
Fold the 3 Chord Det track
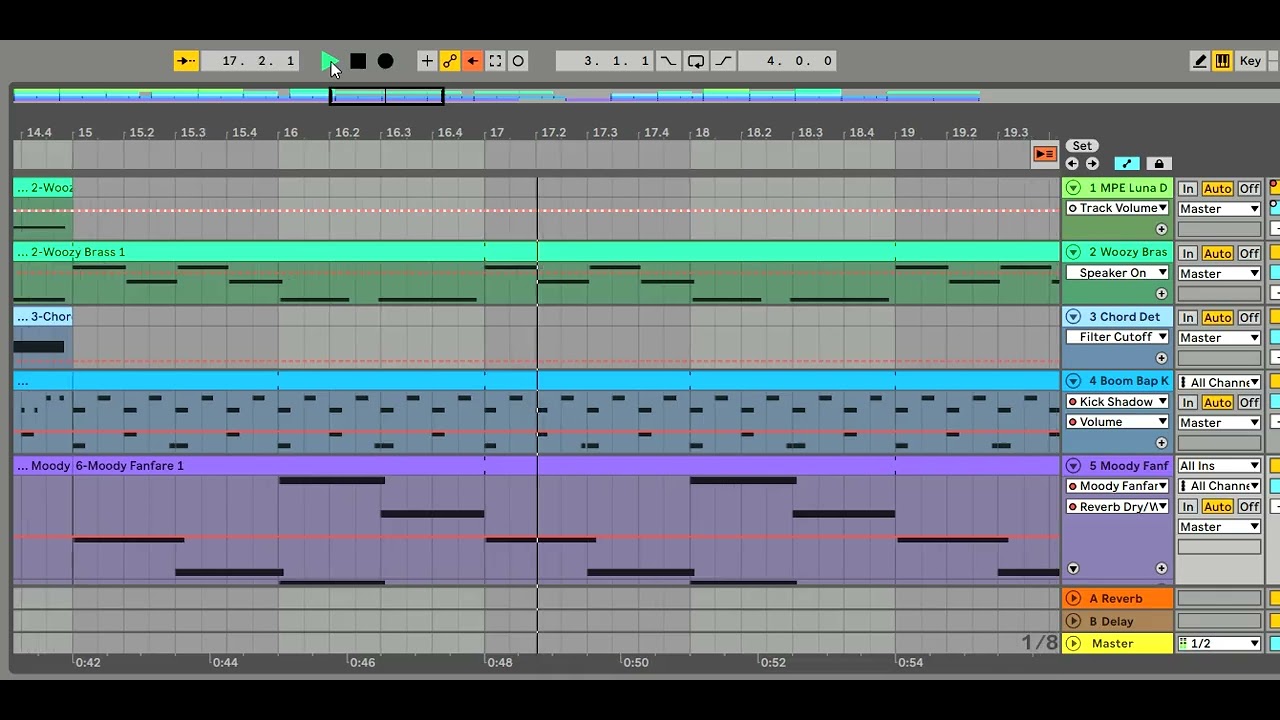coord(1073,317)
